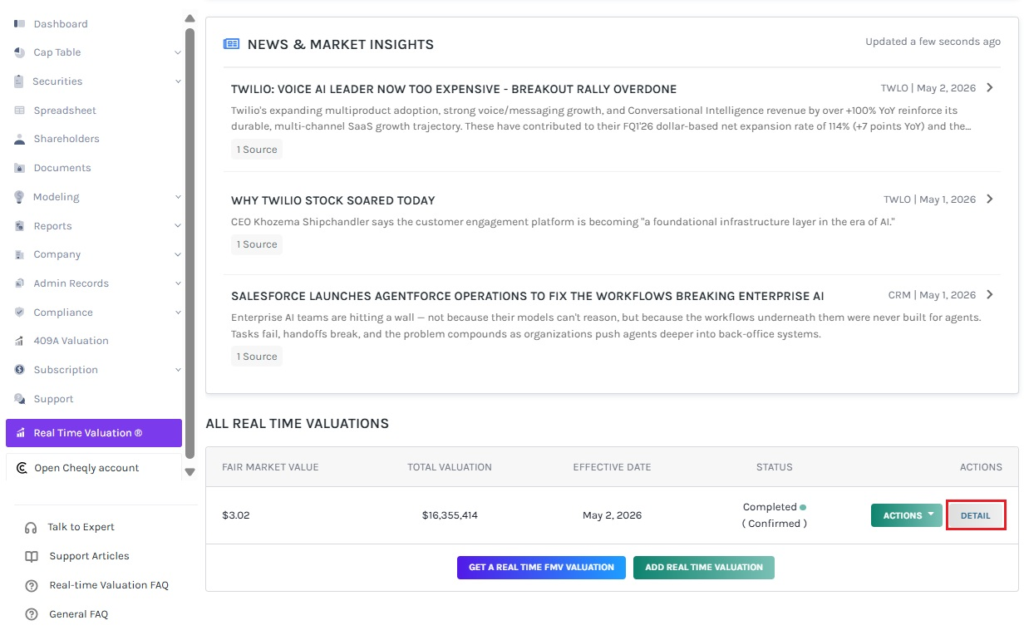Viewport: 1024px width, 635px height.
Task: Click the 409A Valuation chart icon
Action: click(20, 340)
